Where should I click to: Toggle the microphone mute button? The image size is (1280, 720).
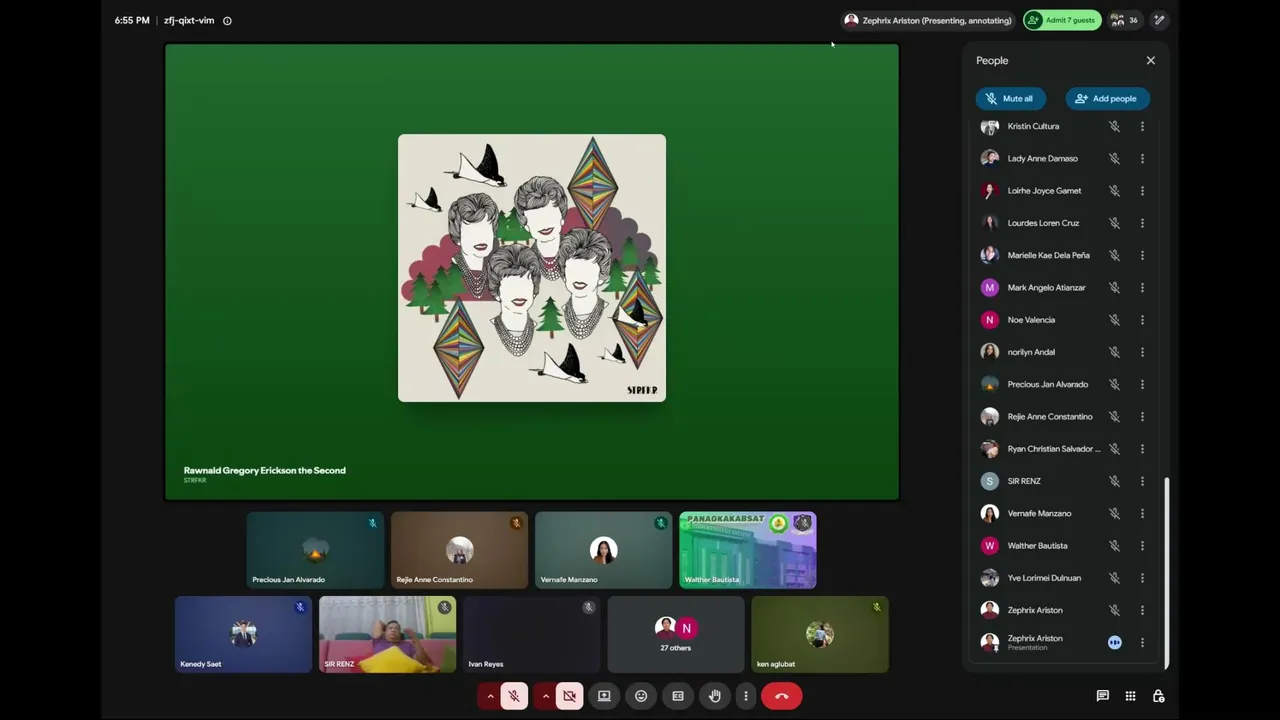click(x=514, y=696)
